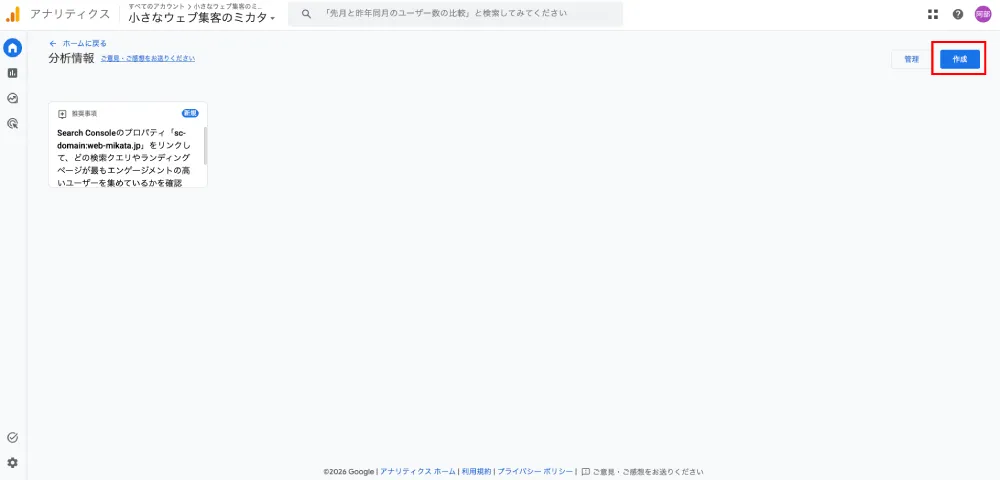Click the 利用規約 footer link
1000x480 pixels.
[476, 472]
